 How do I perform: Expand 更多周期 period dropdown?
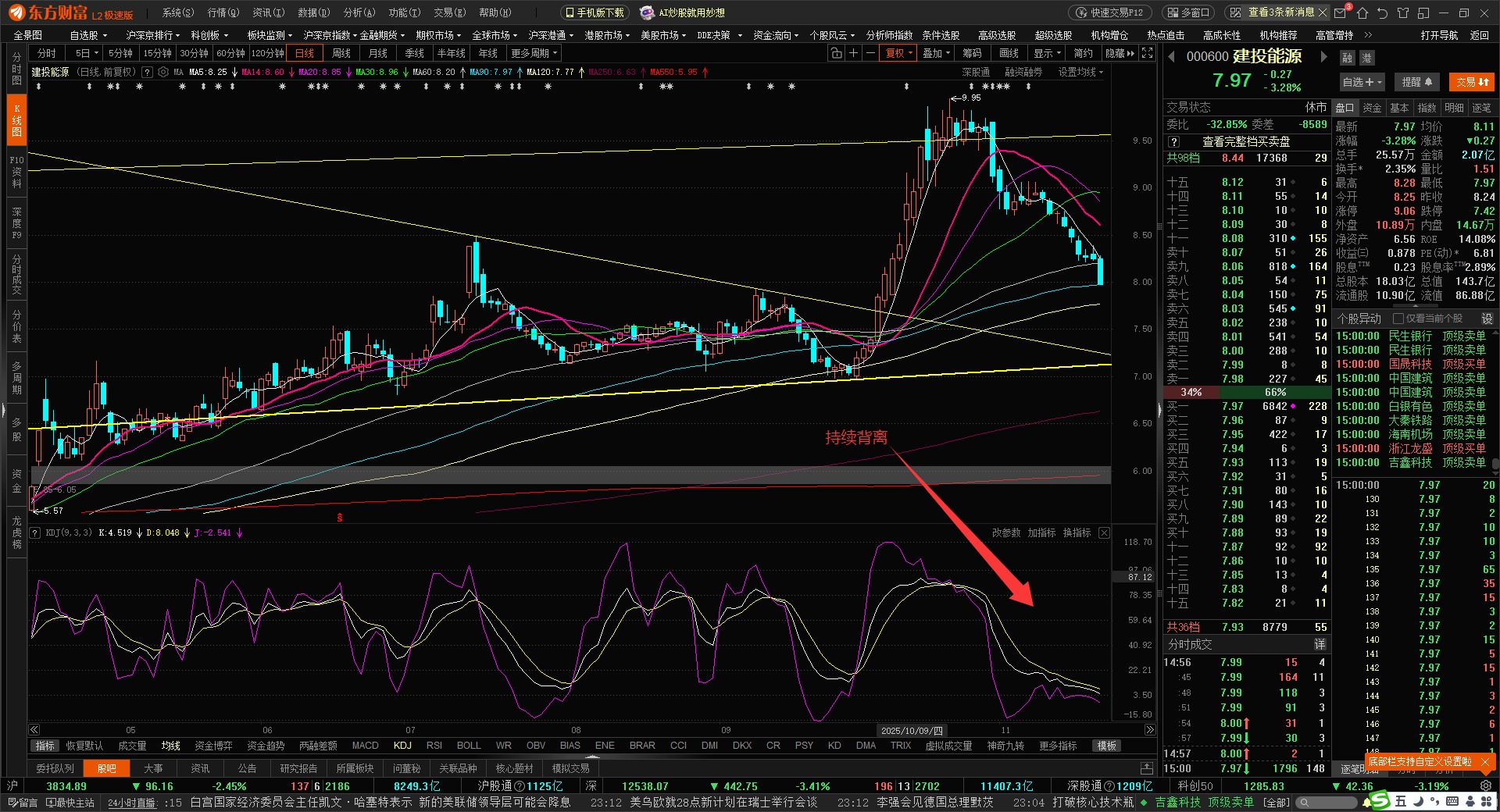click(x=534, y=53)
